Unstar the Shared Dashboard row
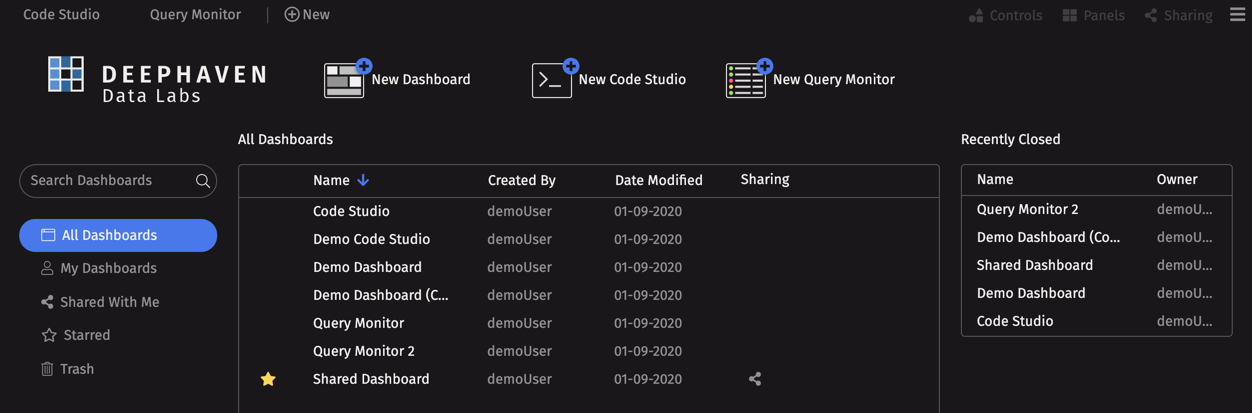 pos(268,379)
